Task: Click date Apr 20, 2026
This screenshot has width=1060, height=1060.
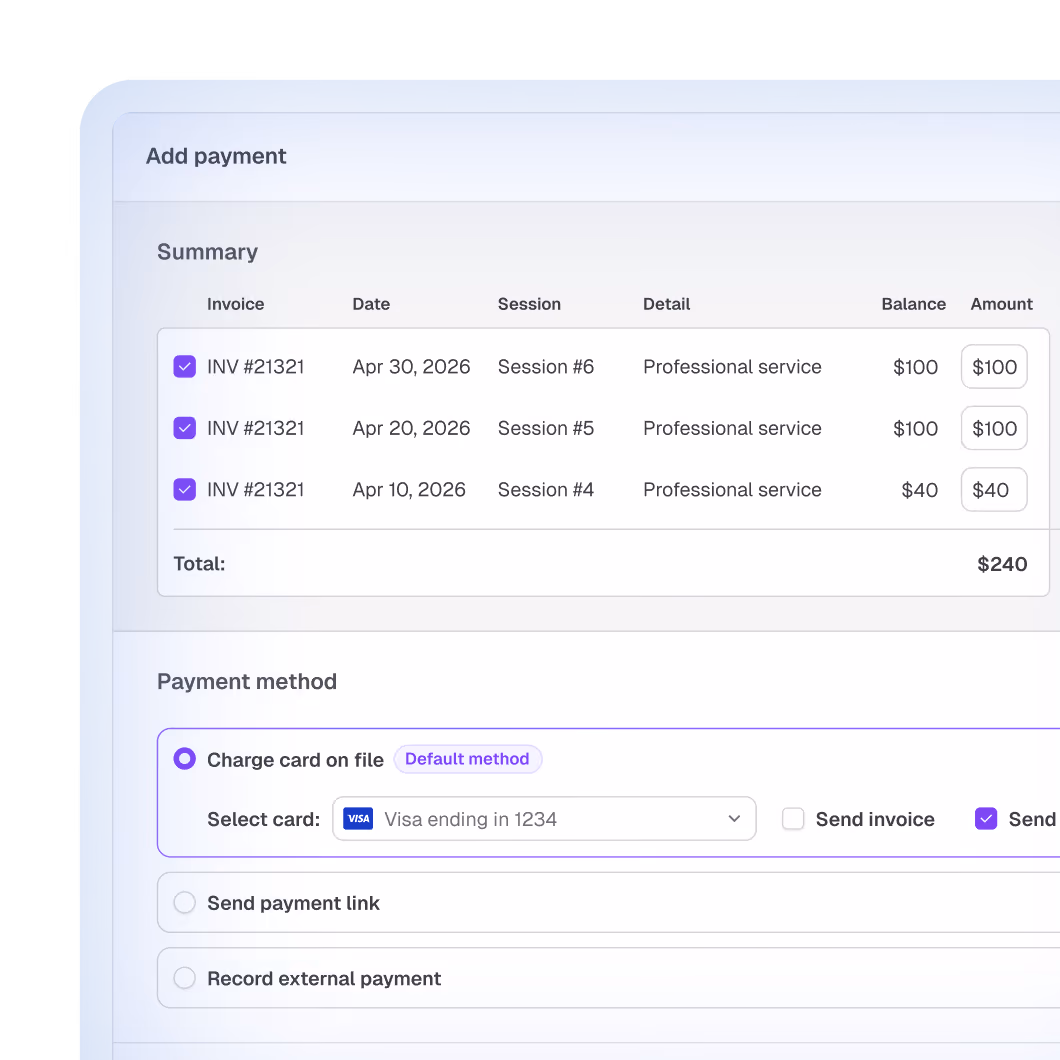Action: click(x=411, y=429)
